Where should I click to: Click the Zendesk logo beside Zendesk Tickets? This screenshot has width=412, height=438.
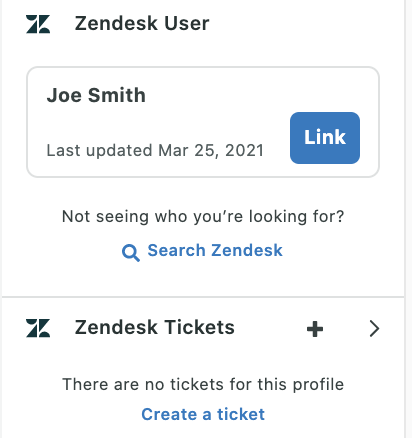pos(38,328)
